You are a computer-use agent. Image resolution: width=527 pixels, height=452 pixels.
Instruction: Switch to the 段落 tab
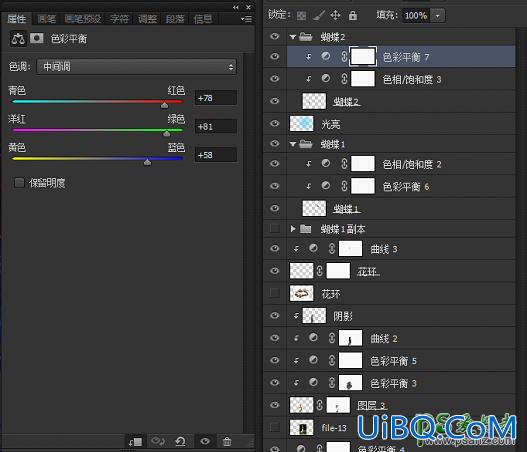coord(175,19)
